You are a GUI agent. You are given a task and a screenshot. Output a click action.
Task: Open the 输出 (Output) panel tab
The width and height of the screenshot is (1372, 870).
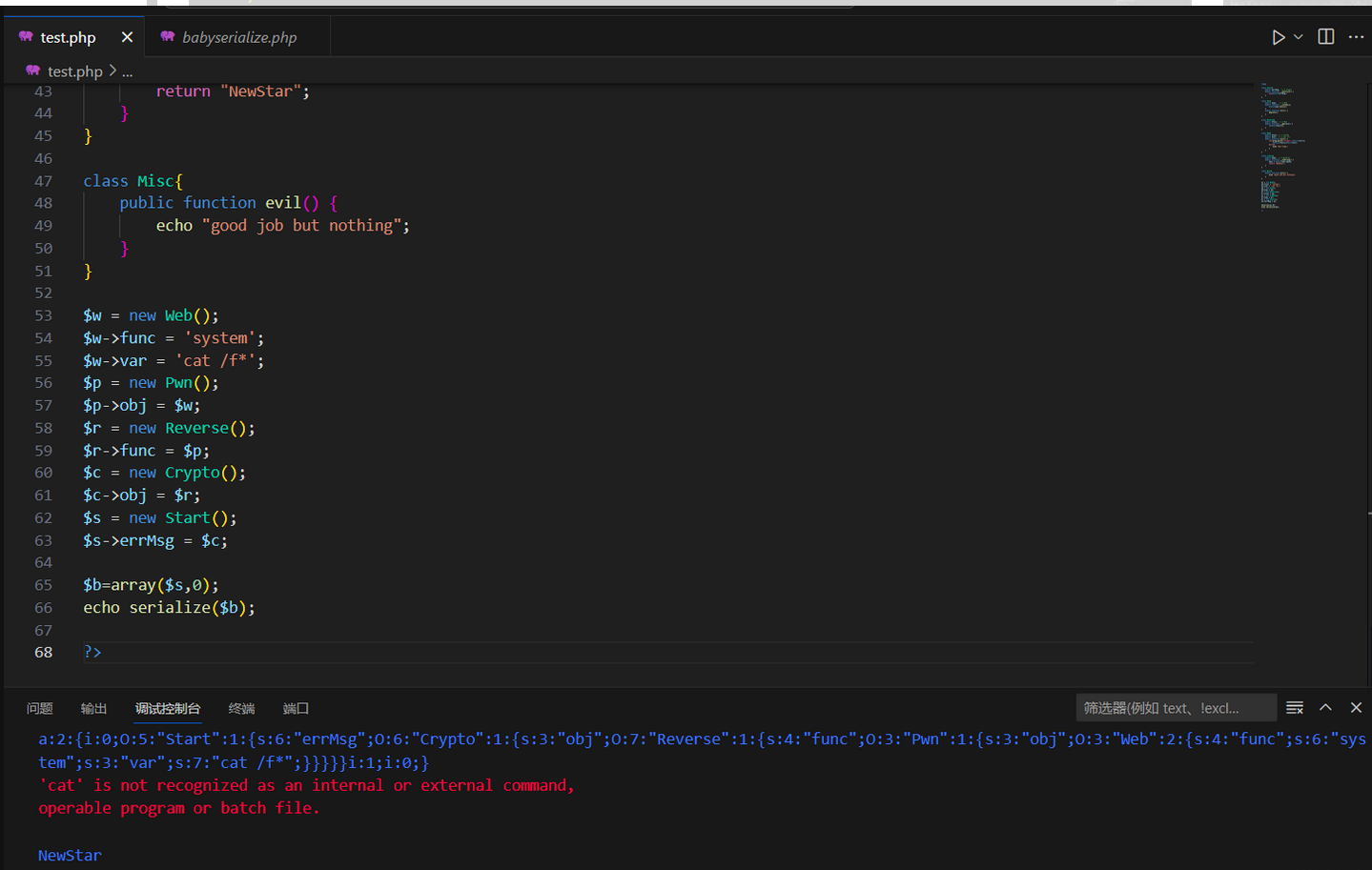click(x=93, y=708)
